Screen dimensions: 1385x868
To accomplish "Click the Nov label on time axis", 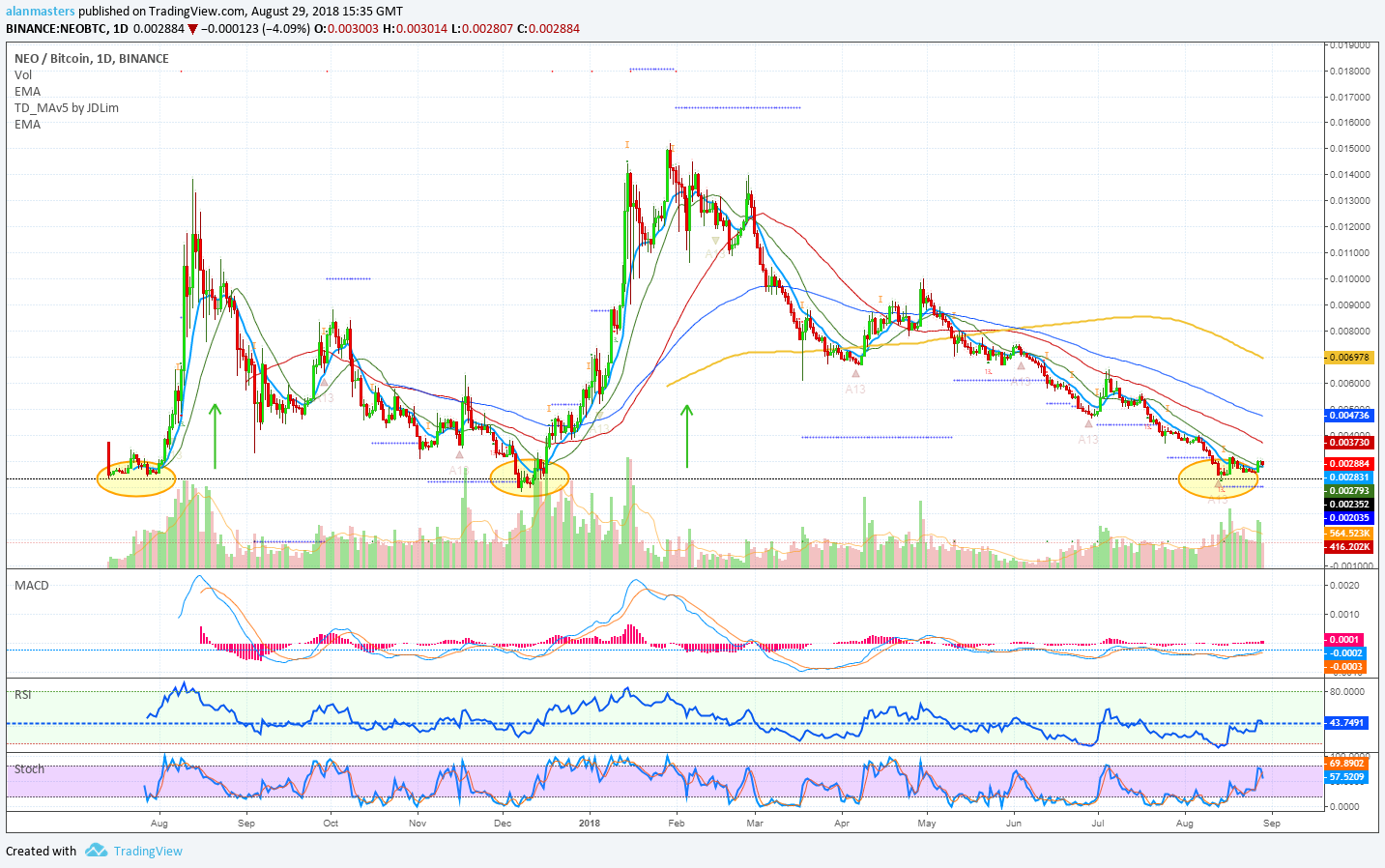I will click(418, 824).
